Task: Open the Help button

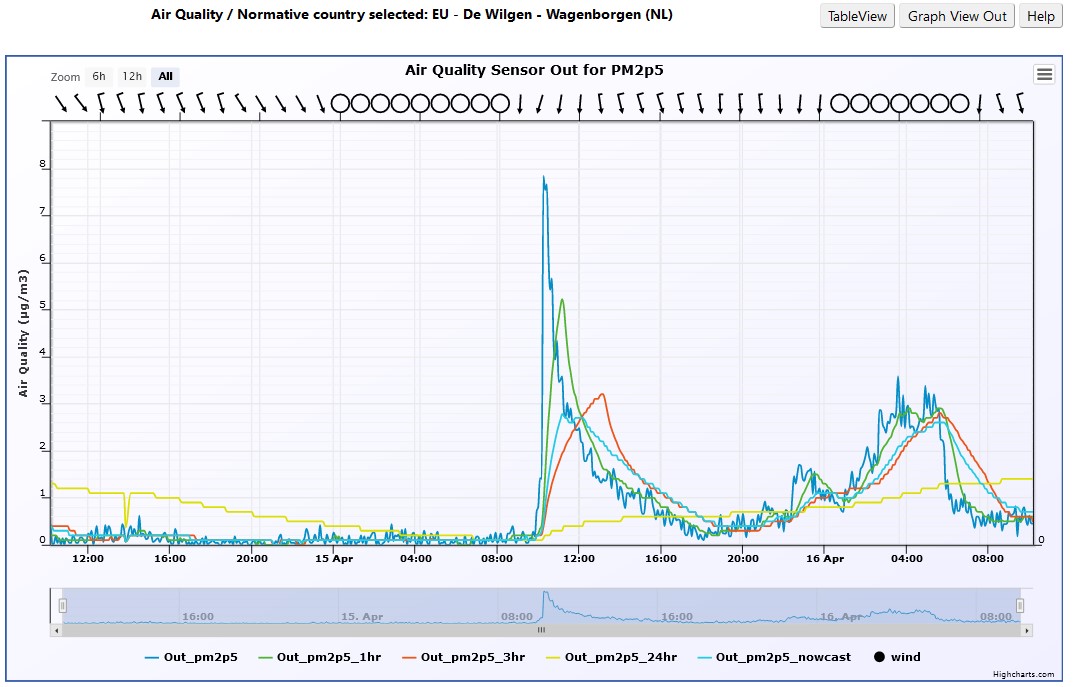Action: click(1040, 16)
